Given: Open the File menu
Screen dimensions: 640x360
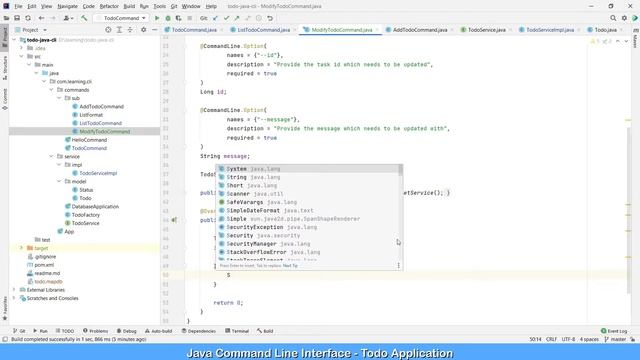Looking at the screenshot, I should 18,6.
